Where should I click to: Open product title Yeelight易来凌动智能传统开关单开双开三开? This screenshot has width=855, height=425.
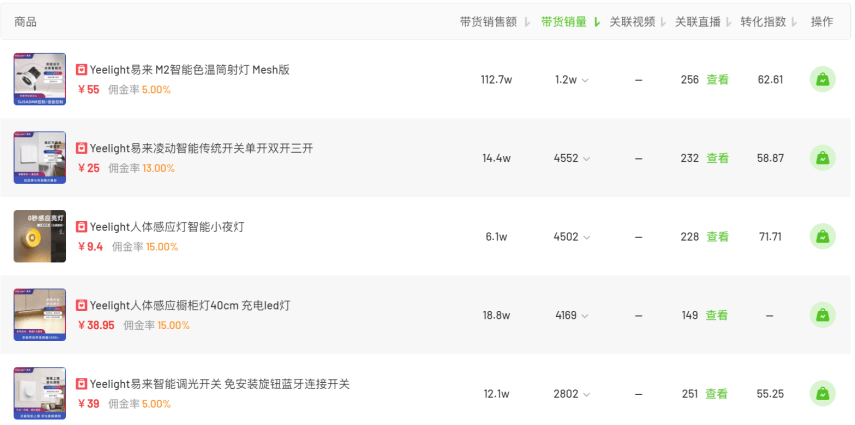tap(201, 148)
